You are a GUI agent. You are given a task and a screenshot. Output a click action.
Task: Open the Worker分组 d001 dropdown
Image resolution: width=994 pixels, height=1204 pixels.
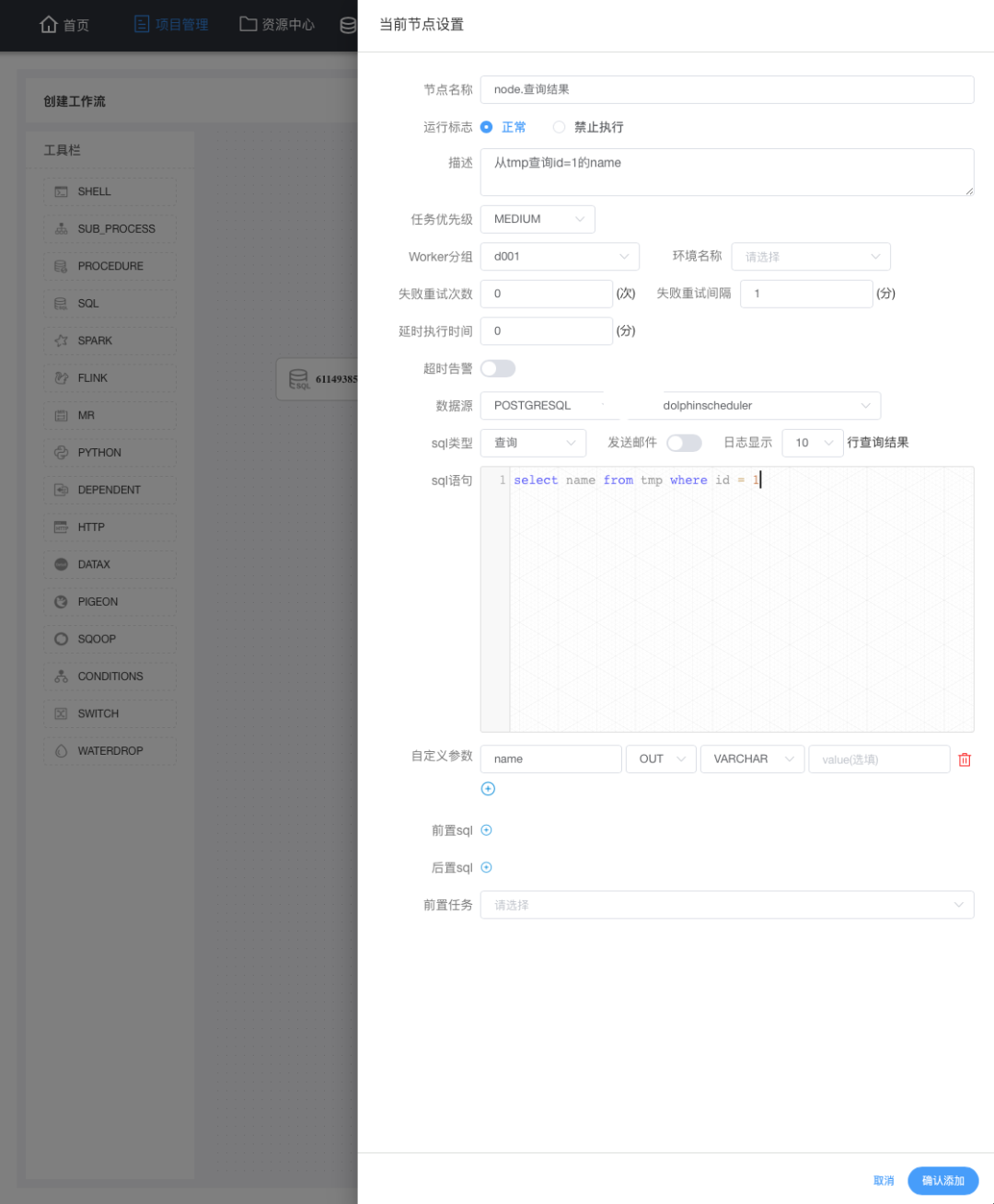pyautogui.click(x=560, y=256)
